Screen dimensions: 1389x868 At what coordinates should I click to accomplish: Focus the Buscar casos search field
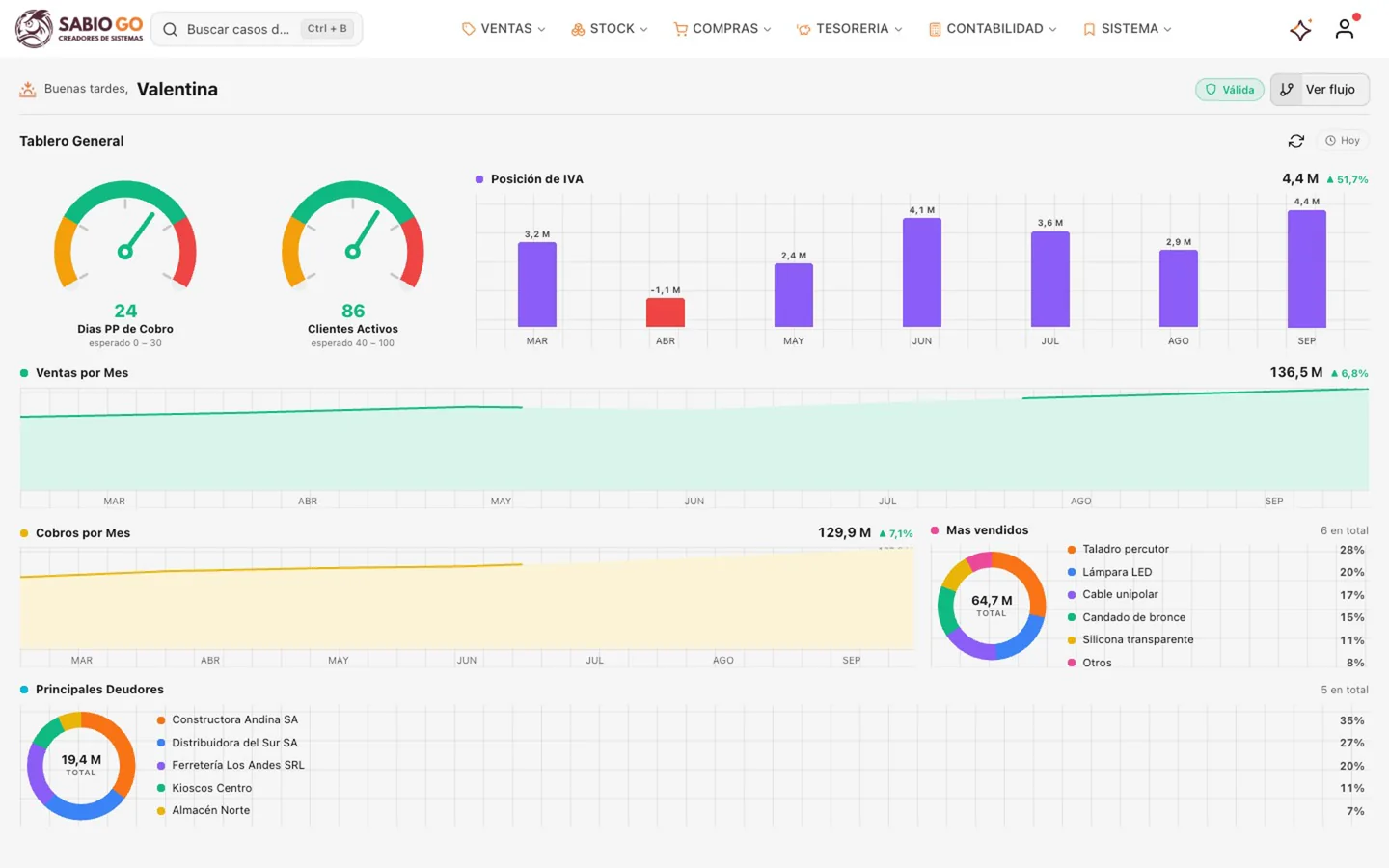click(x=257, y=29)
